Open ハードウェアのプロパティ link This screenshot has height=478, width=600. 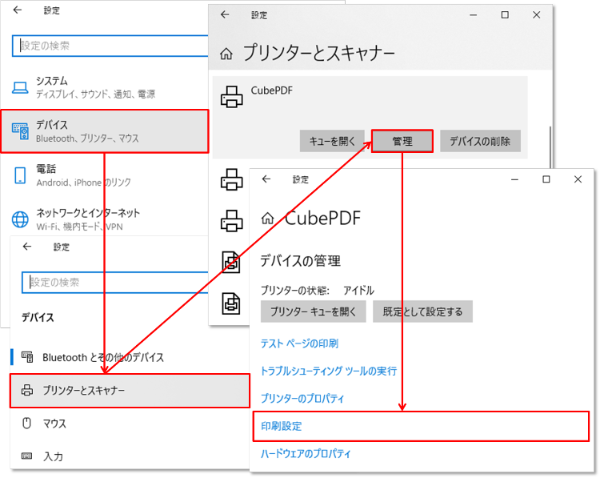(305, 454)
